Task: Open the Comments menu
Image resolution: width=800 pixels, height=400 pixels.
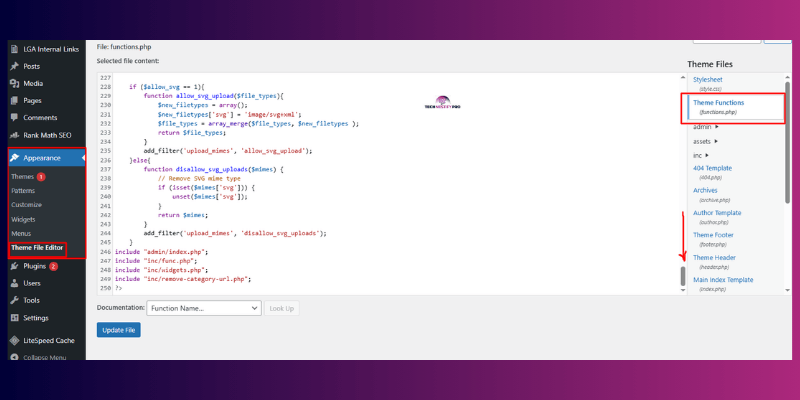Action: pos(40,118)
